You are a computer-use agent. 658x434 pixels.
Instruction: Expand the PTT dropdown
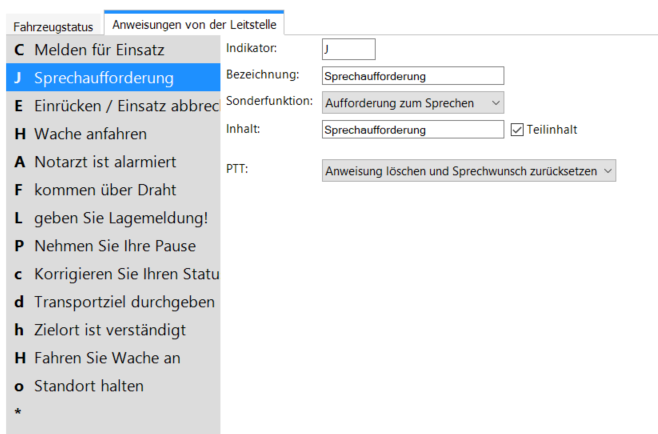point(469,171)
